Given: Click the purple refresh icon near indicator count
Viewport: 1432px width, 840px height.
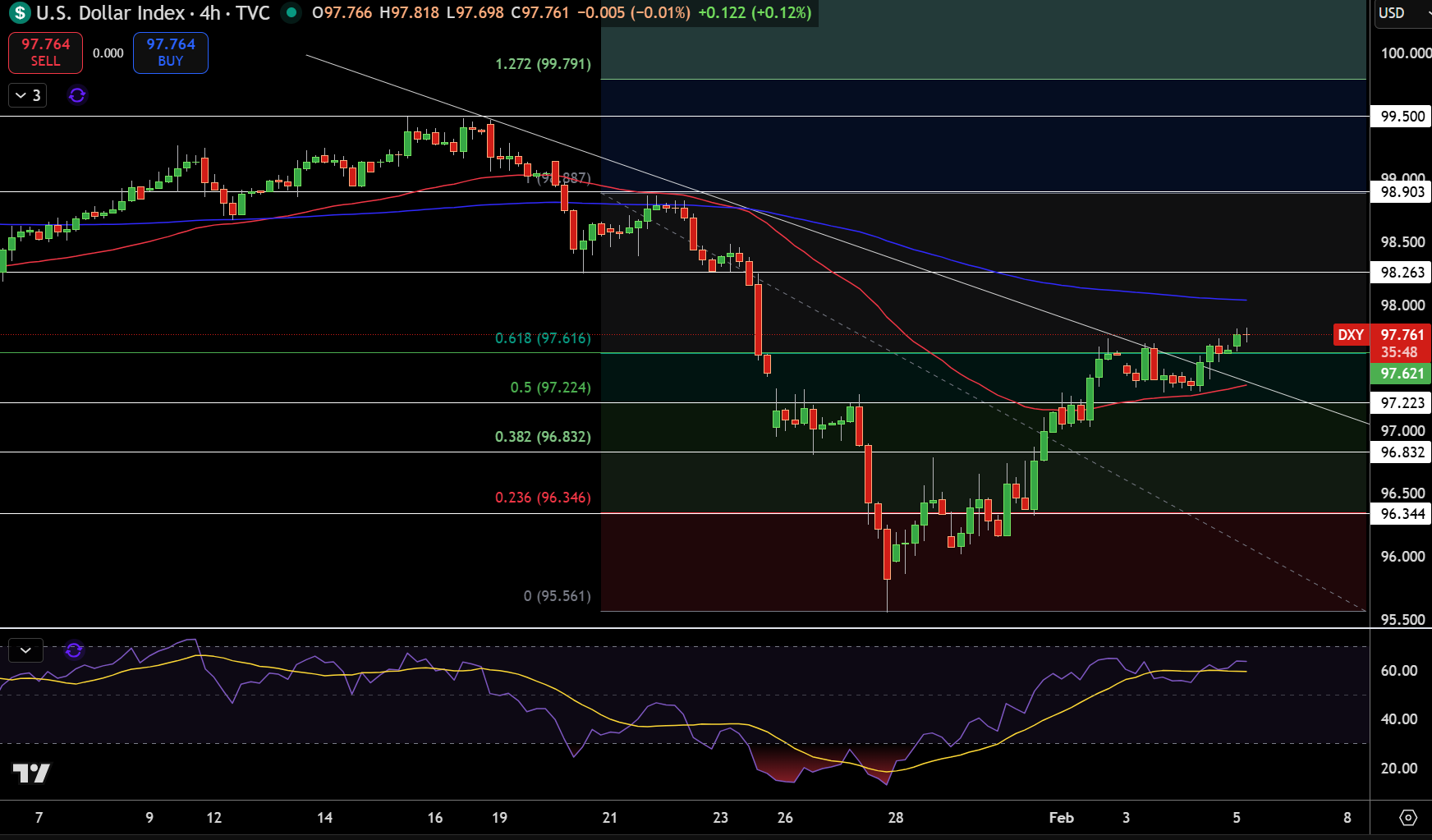Looking at the screenshot, I should click(x=77, y=95).
